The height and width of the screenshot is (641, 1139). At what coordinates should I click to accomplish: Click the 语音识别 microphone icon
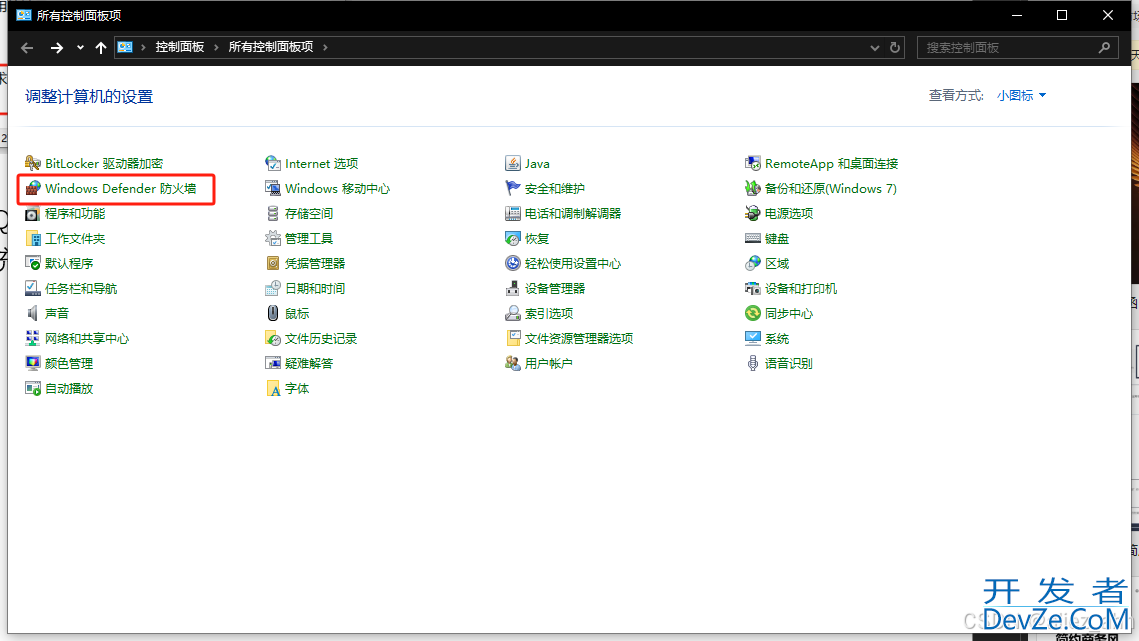(x=753, y=363)
